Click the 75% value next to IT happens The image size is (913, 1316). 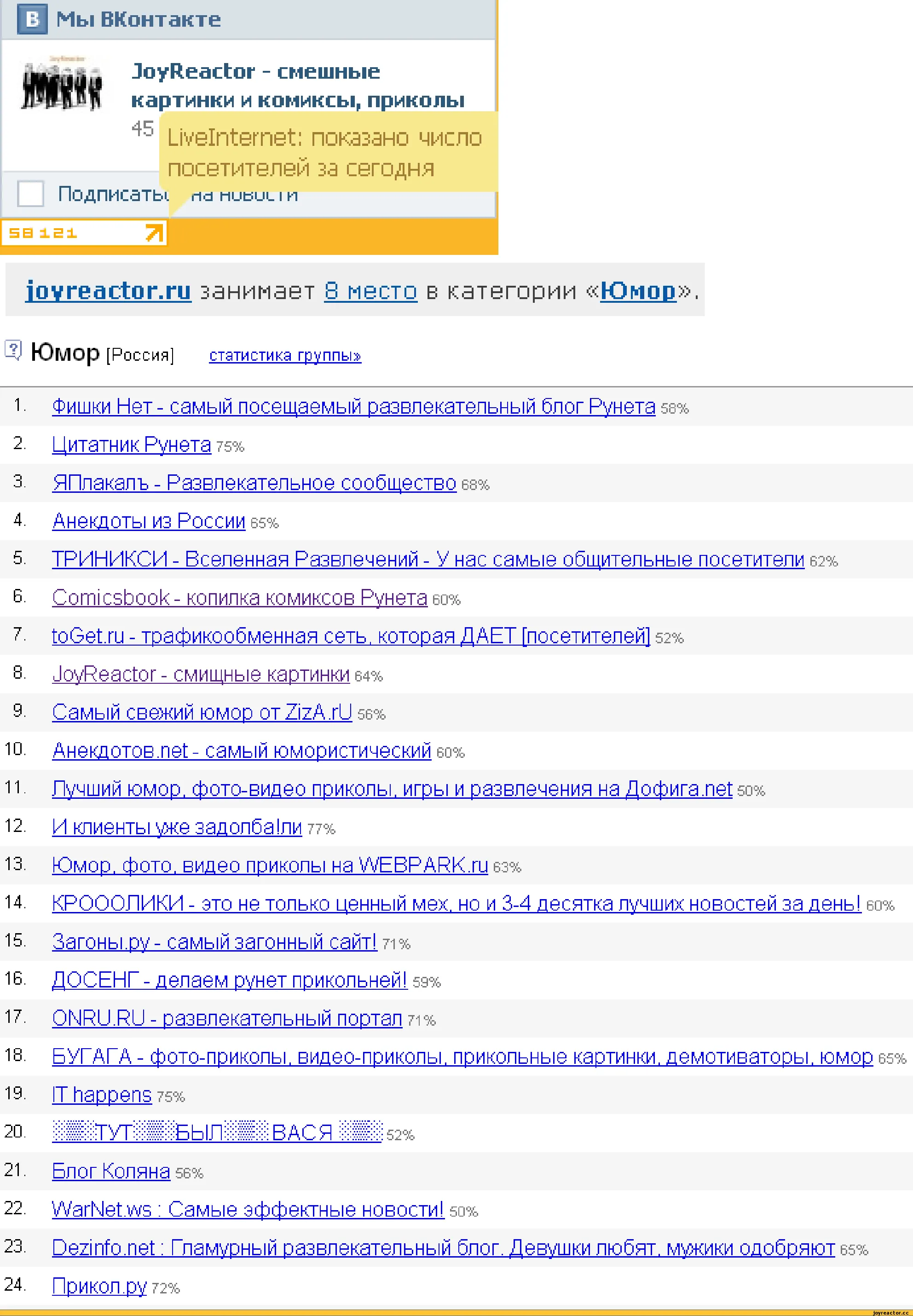coord(170,1097)
